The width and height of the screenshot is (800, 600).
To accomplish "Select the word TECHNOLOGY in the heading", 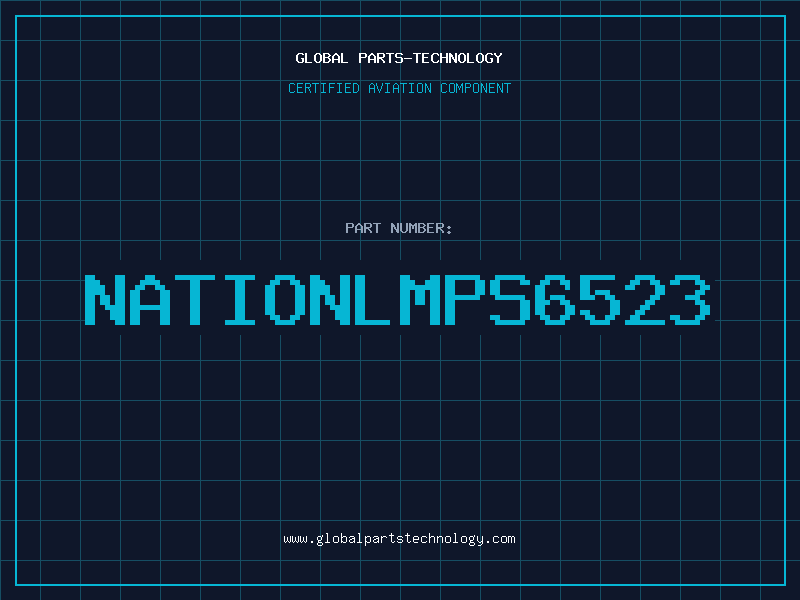I will 458,58.
